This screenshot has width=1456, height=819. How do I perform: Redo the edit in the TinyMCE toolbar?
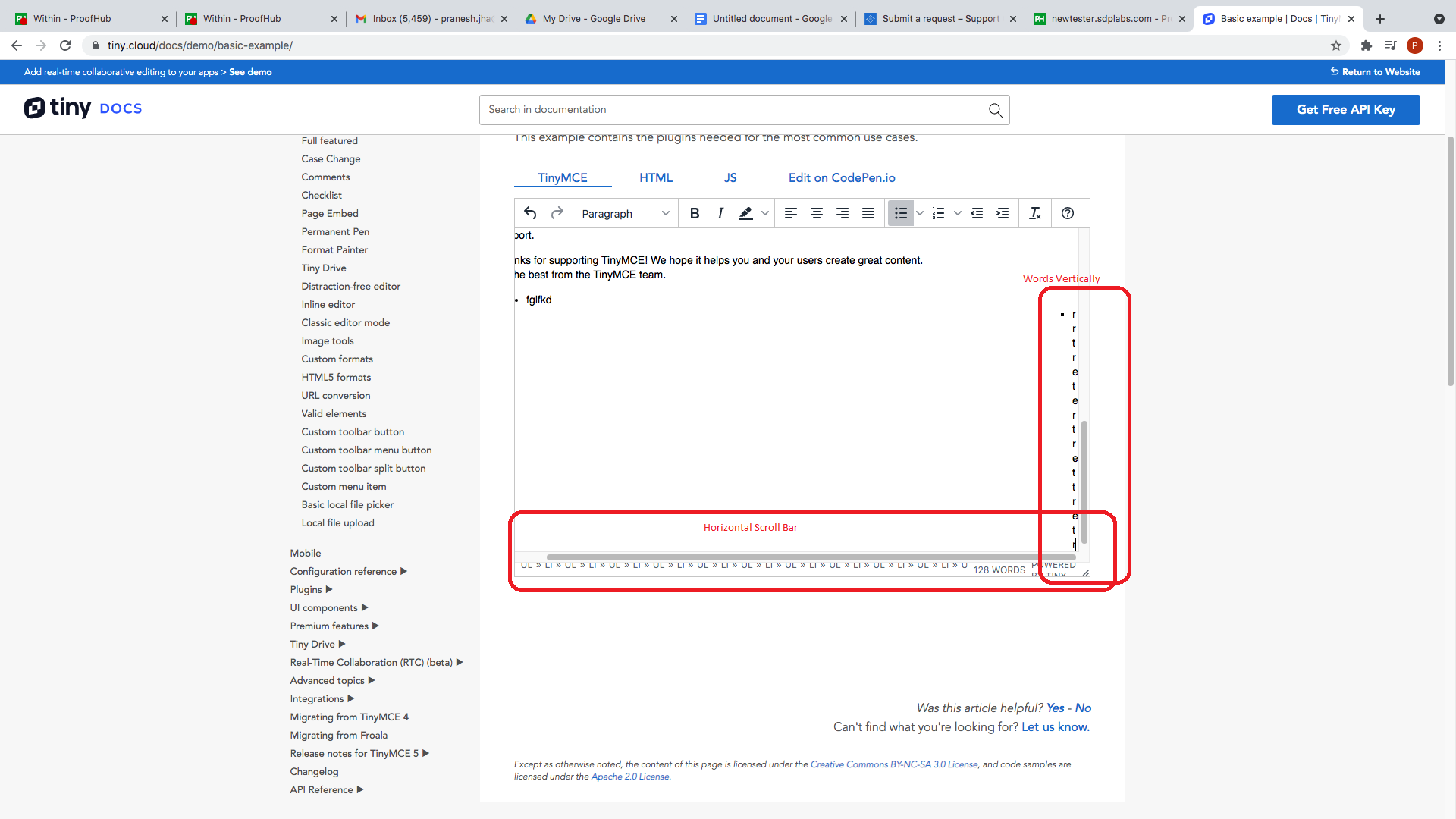click(x=557, y=213)
